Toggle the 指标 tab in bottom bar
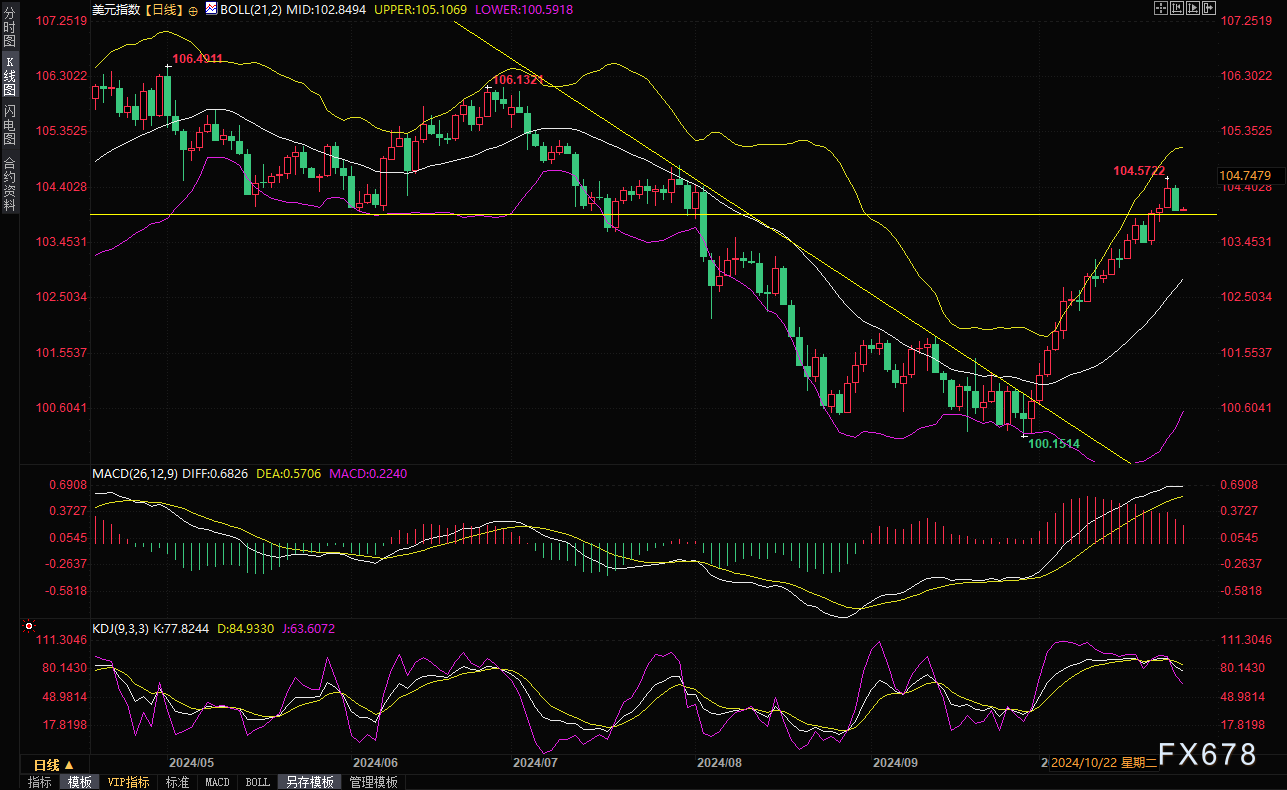1287x790 pixels. (x=40, y=782)
